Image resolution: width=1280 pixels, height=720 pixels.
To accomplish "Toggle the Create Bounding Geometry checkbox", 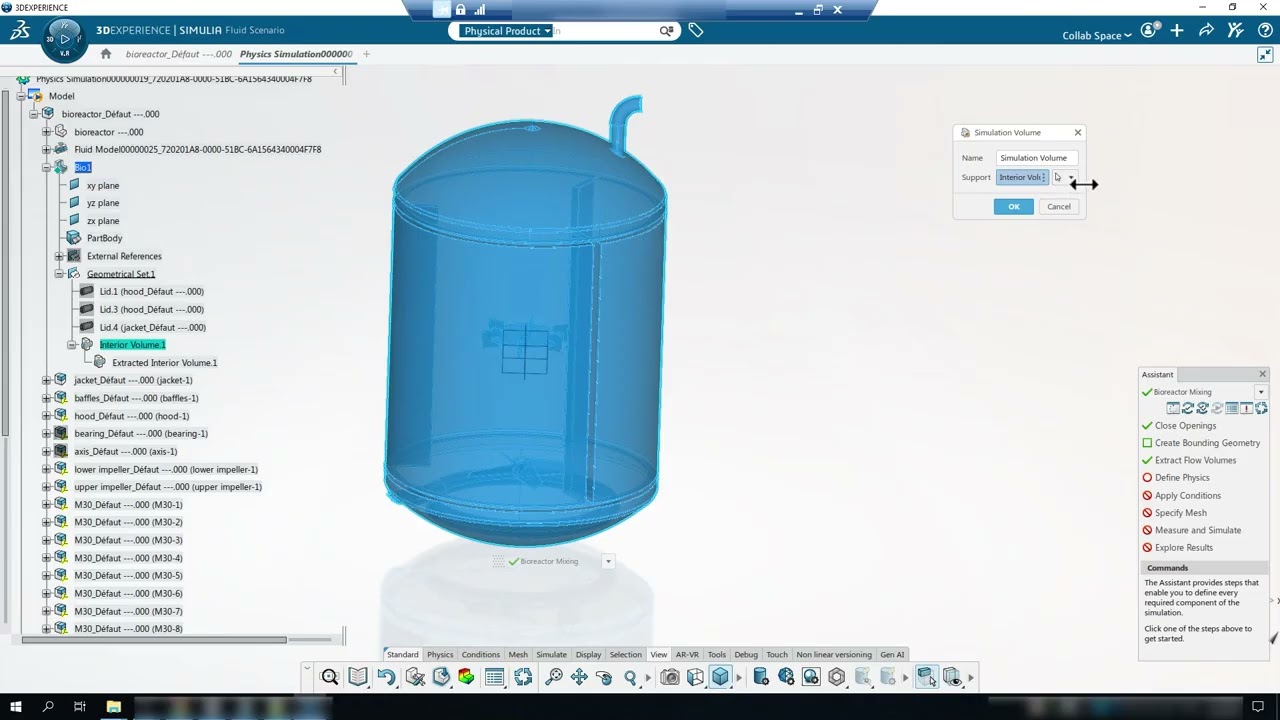I will click(1147, 443).
